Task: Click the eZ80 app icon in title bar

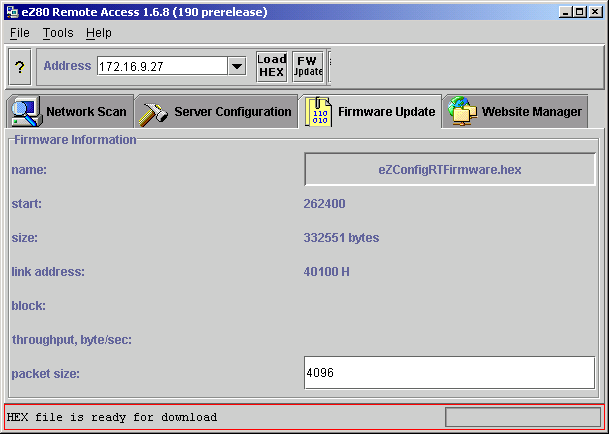Action: [x=12, y=12]
